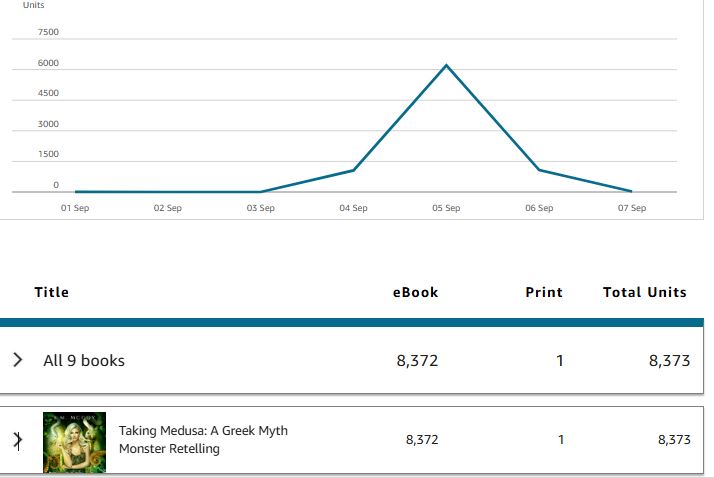Viewport: 714px width, 478px height.
Task: Click the 04 Sep axis label
Action: pos(353,208)
